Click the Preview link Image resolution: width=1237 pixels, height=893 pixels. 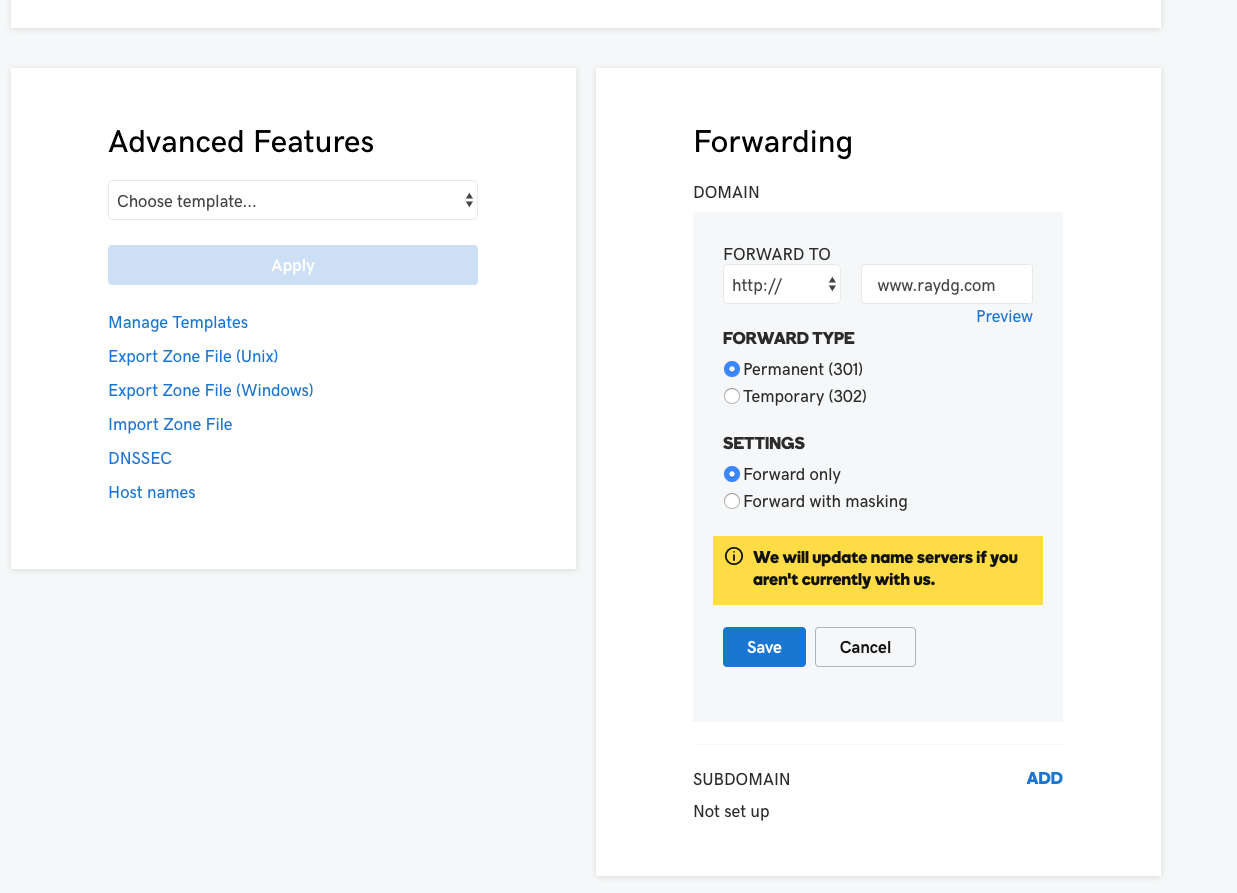click(x=1004, y=316)
